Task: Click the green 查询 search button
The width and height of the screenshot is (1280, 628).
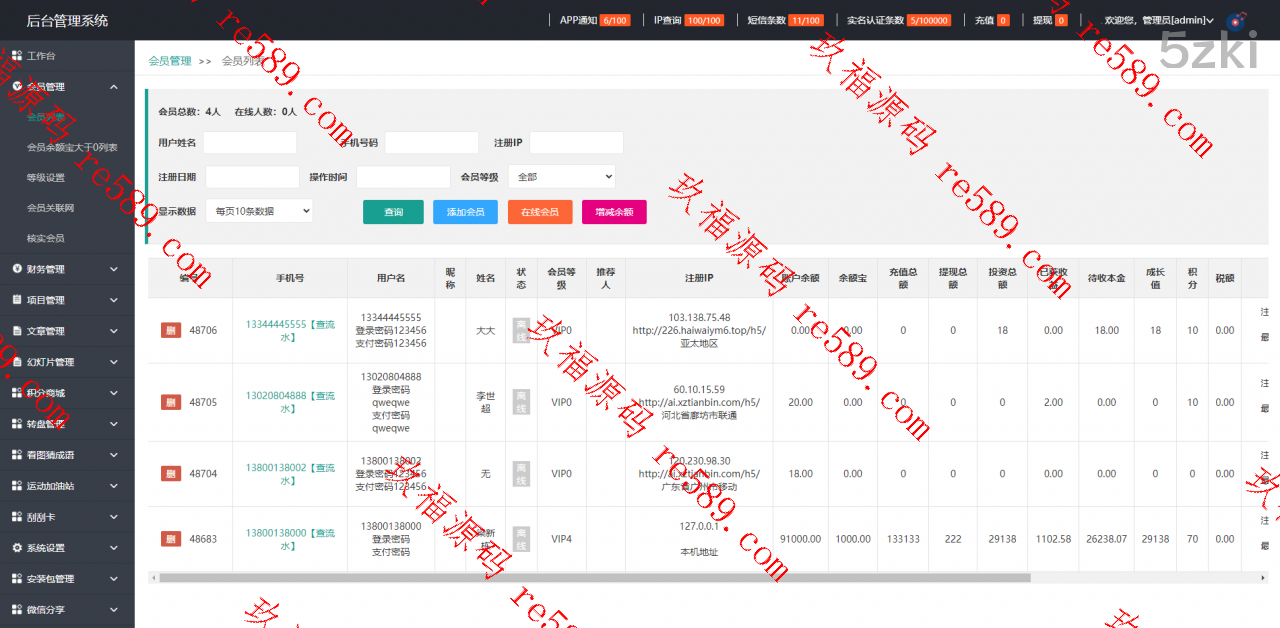Action: pyautogui.click(x=393, y=212)
